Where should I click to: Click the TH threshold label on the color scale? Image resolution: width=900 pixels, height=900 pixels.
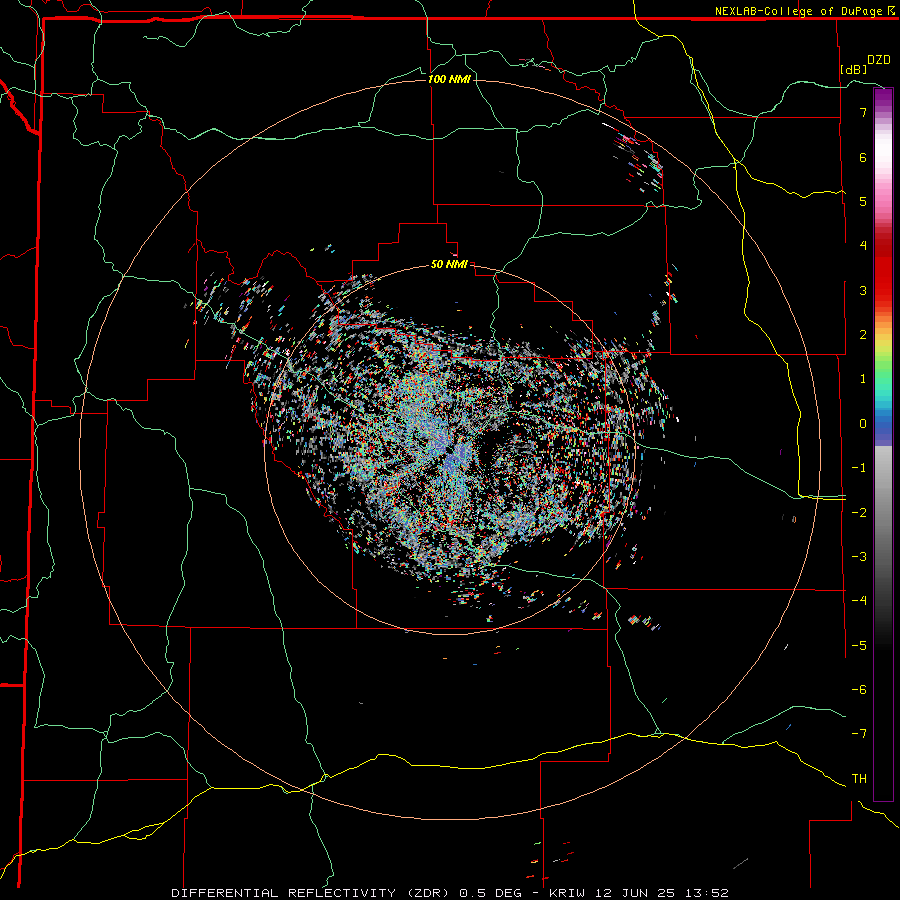859,779
